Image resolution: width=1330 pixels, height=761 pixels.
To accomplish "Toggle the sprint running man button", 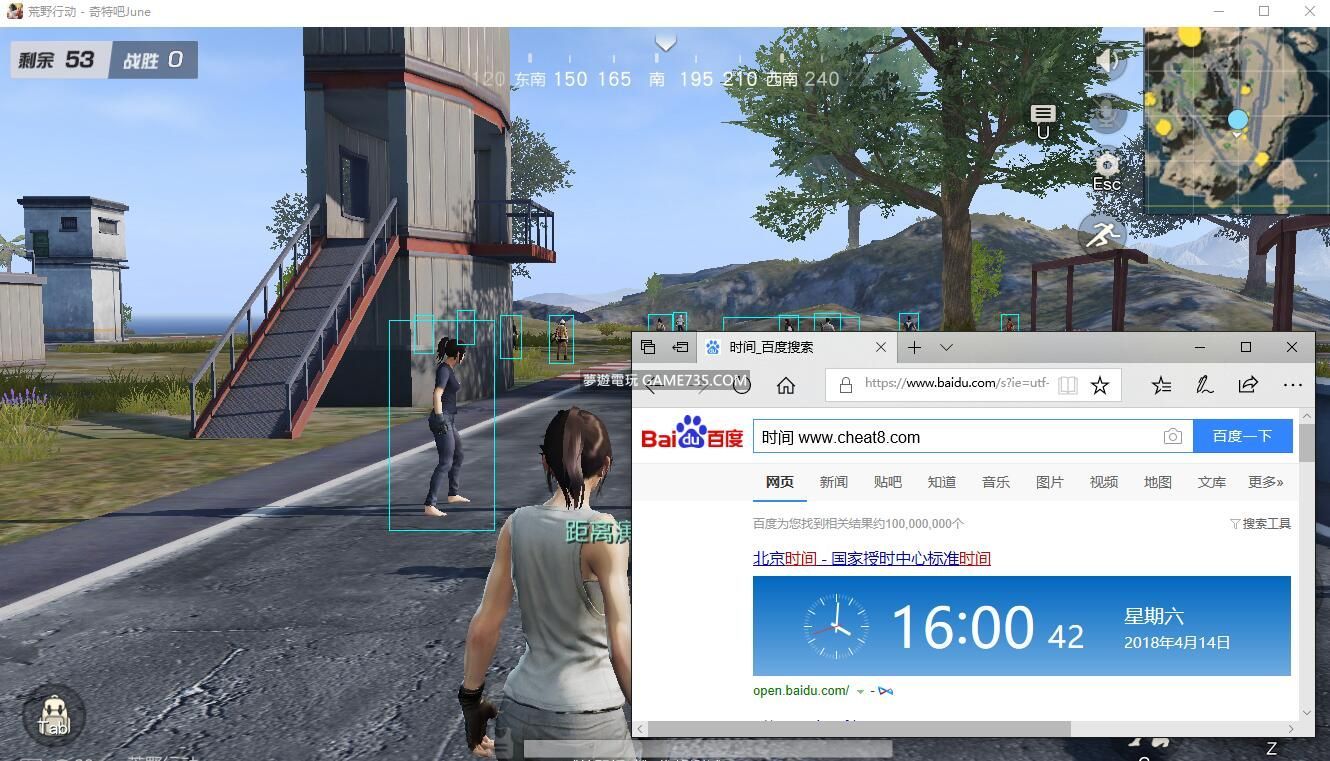I will tap(1102, 235).
